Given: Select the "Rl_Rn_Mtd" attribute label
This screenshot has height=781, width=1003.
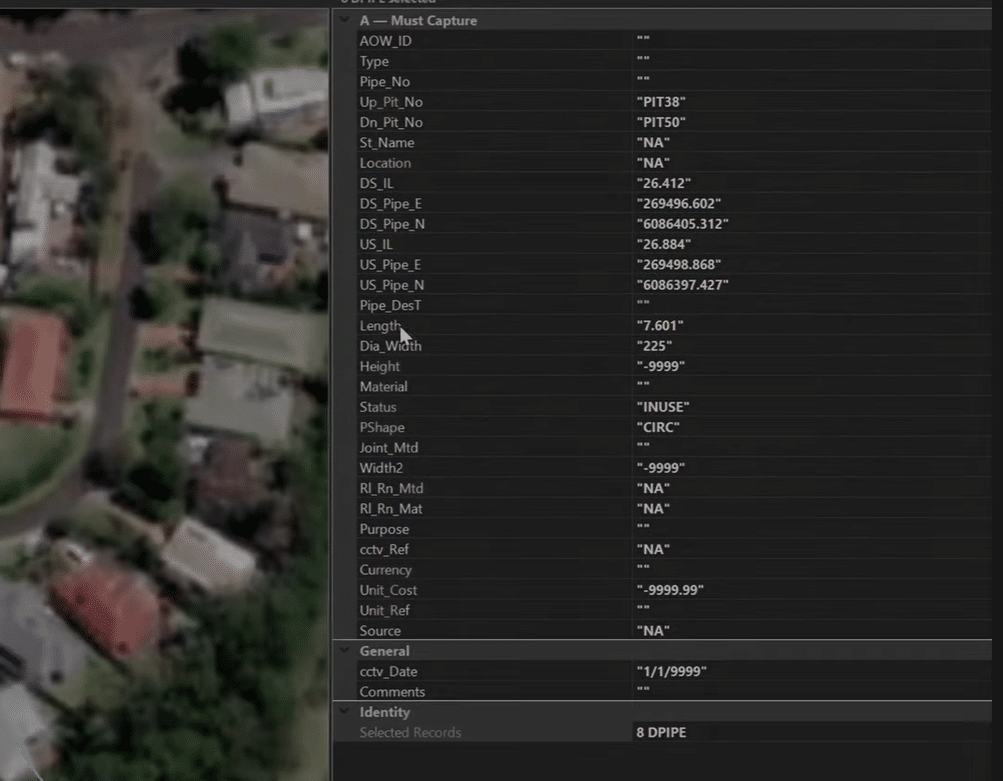Looking at the screenshot, I should [391, 489].
